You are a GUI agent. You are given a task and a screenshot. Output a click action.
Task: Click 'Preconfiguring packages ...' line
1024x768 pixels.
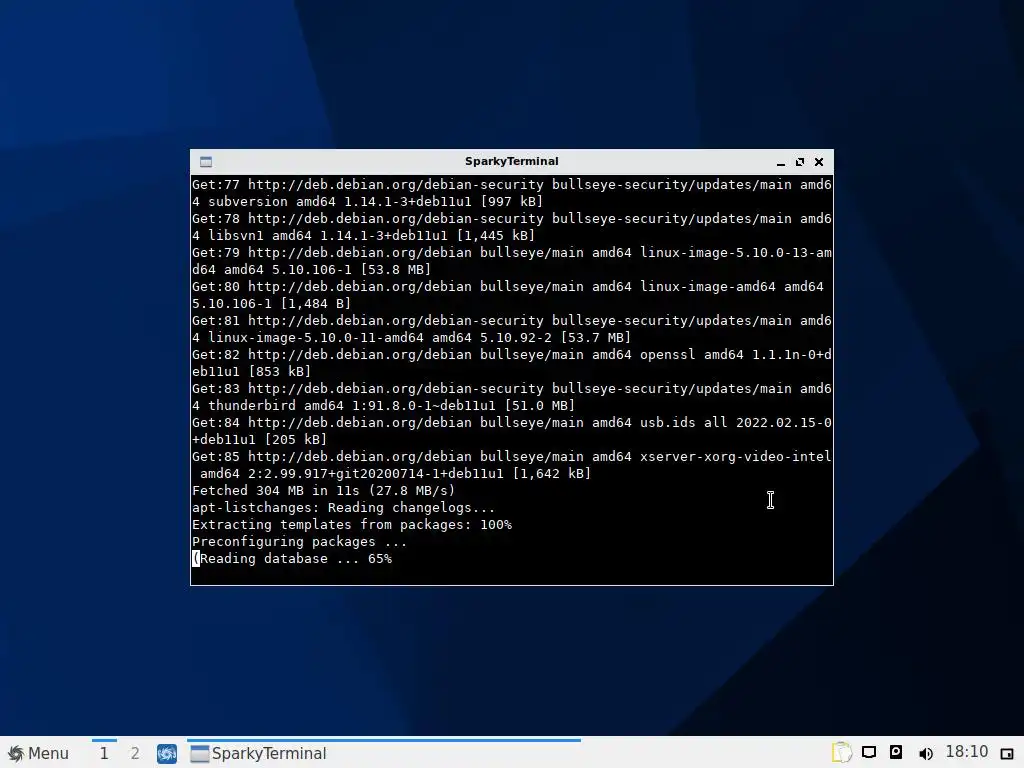coord(299,541)
